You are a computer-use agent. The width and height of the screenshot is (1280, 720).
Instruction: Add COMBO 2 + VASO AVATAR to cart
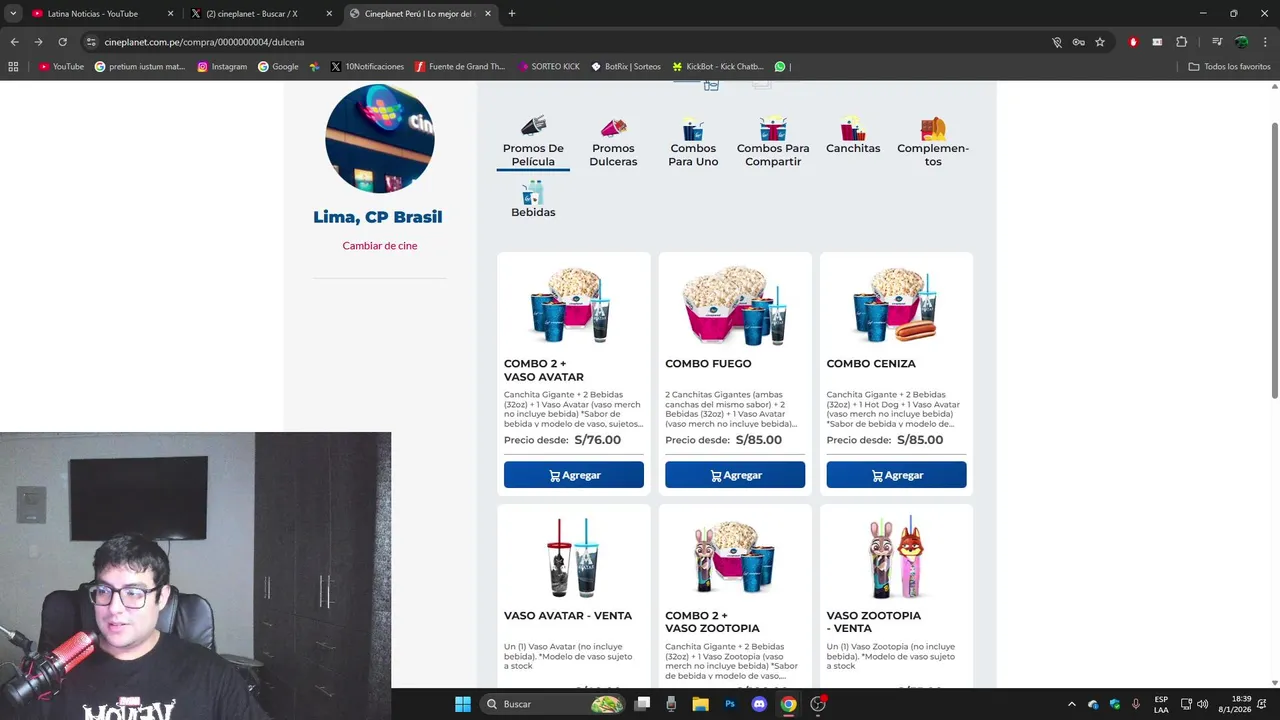(x=574, y=475)
